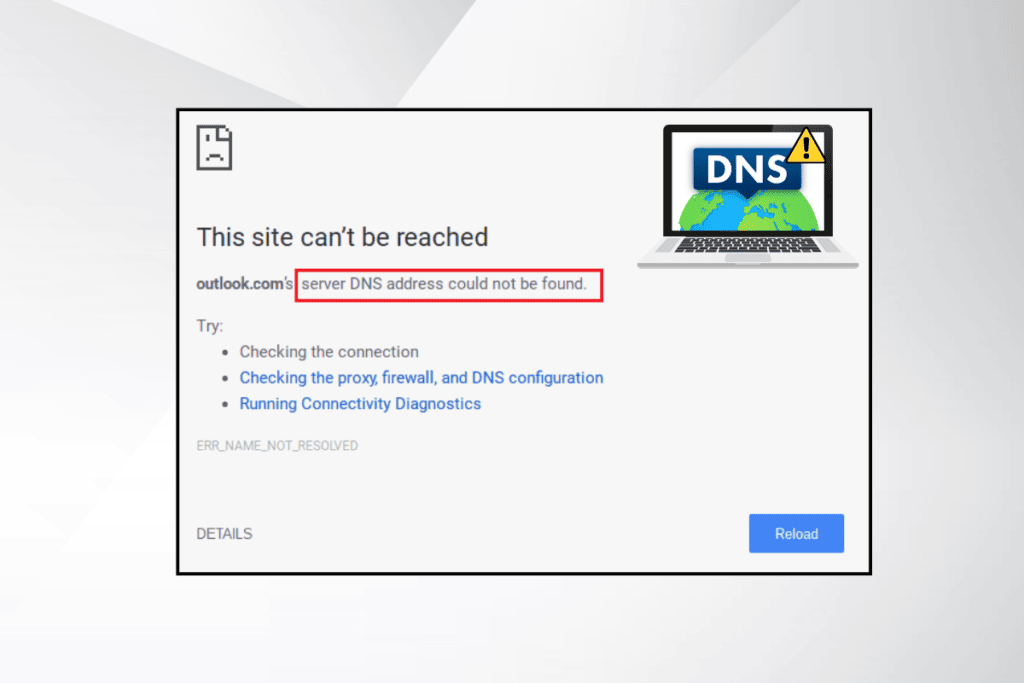Open Checking the proxy, firewall, and DNS configuration link
This screenshot has height=683, width=1024.
[x=421, y=377]
